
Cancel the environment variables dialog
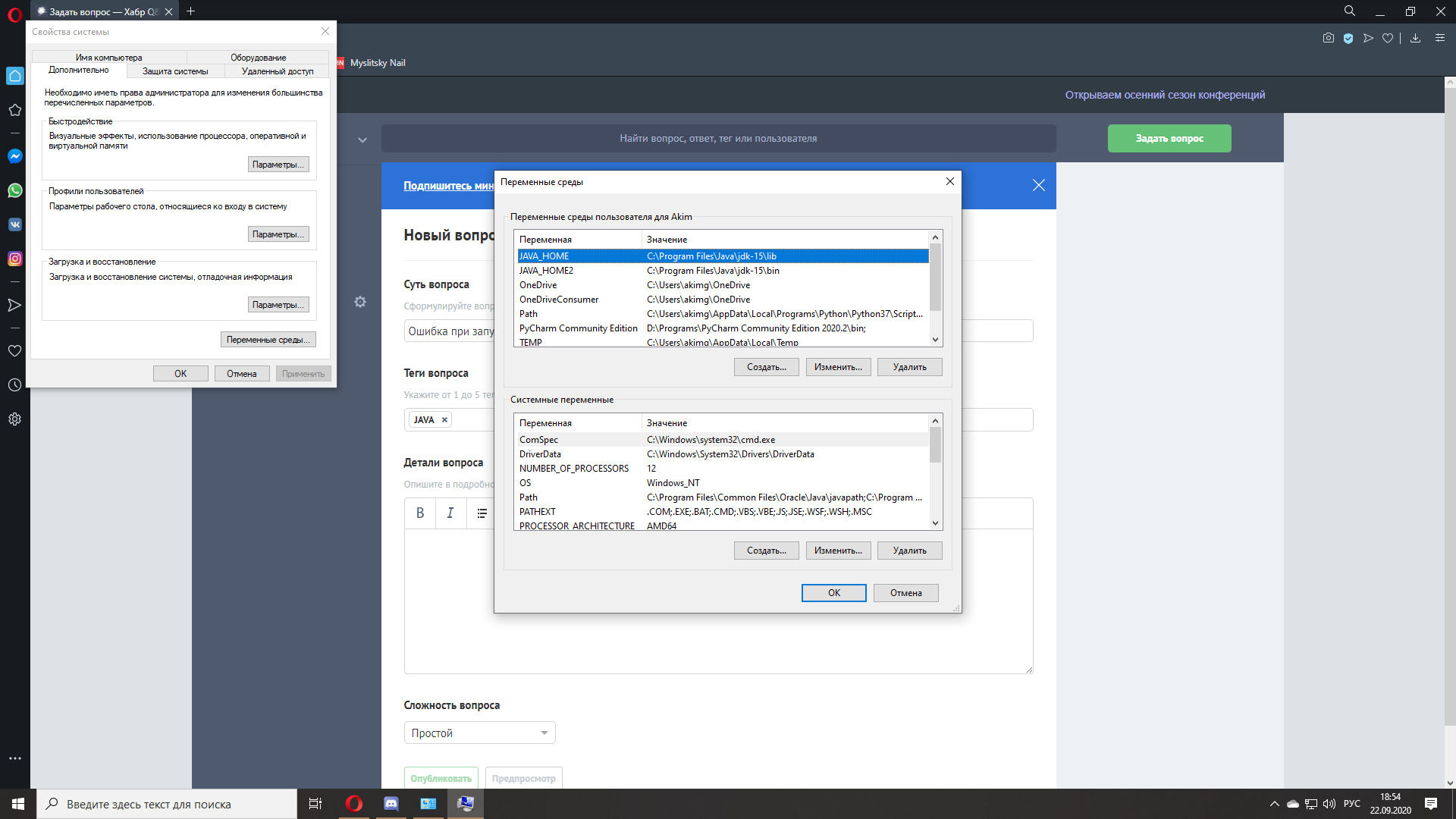click(906, 593)
